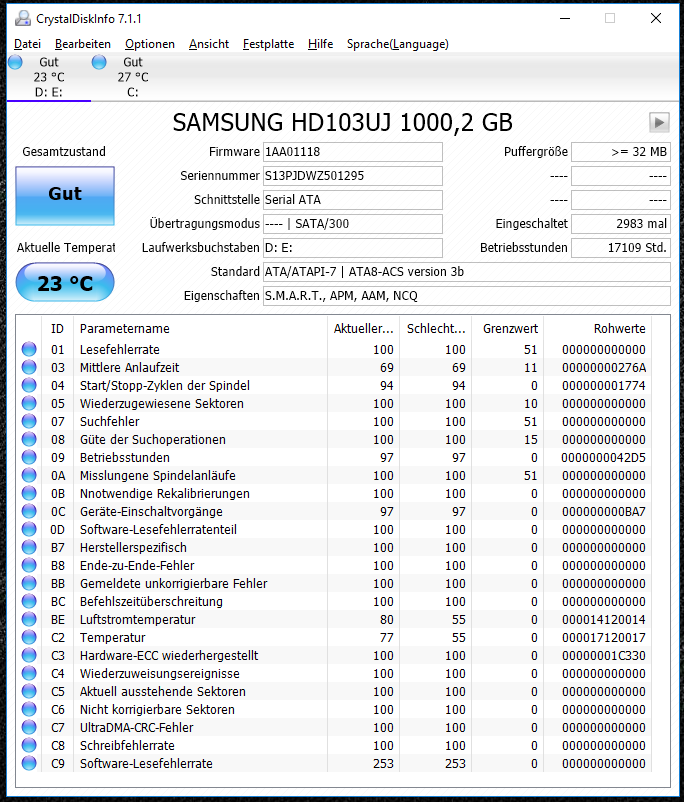The image size is (687, 802).
Task: Open the Festplatte menu
Action: tap(268, 44)
